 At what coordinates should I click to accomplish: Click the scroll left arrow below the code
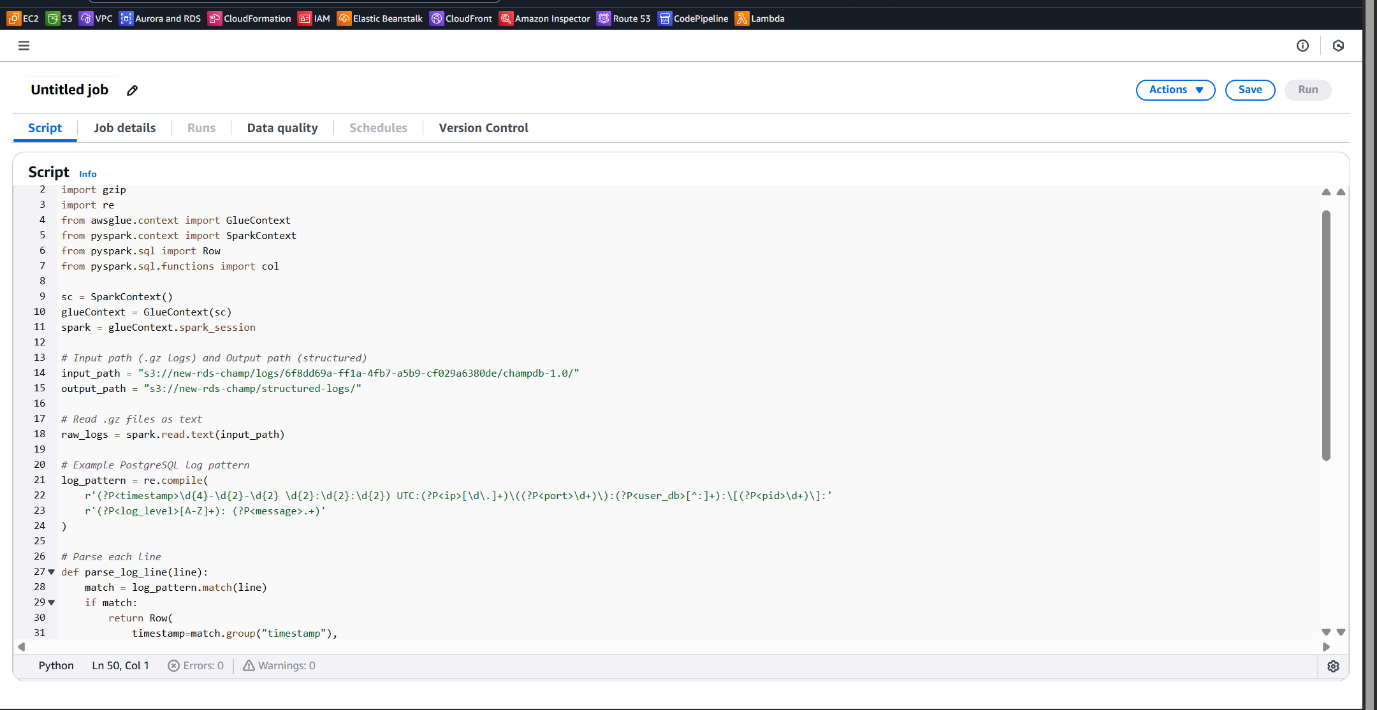click(21, 647)
